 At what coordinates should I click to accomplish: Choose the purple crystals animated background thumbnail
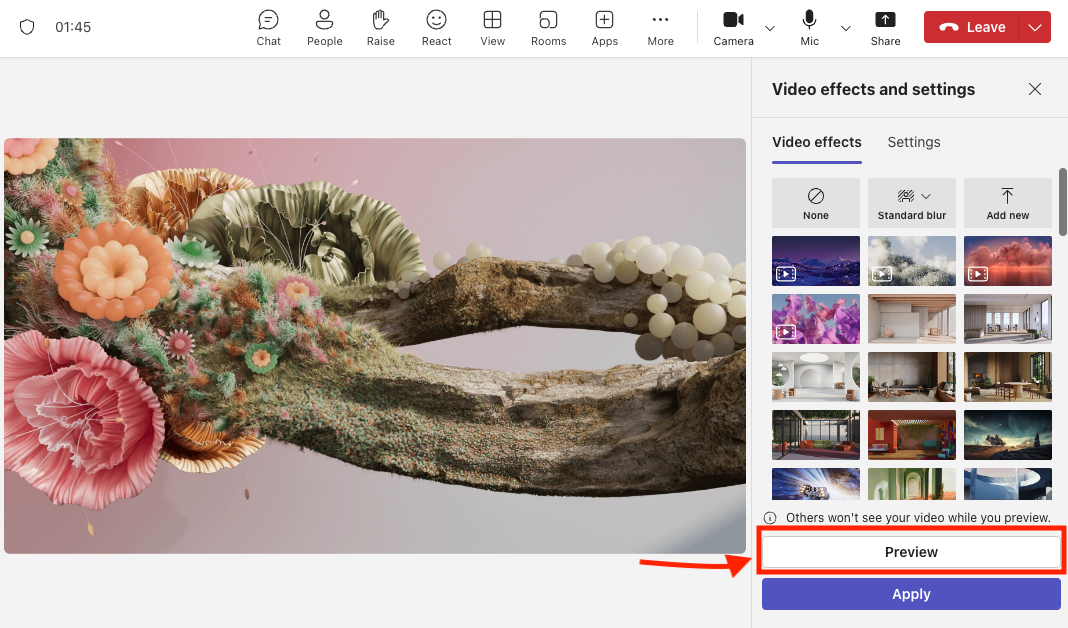[815, 319]
